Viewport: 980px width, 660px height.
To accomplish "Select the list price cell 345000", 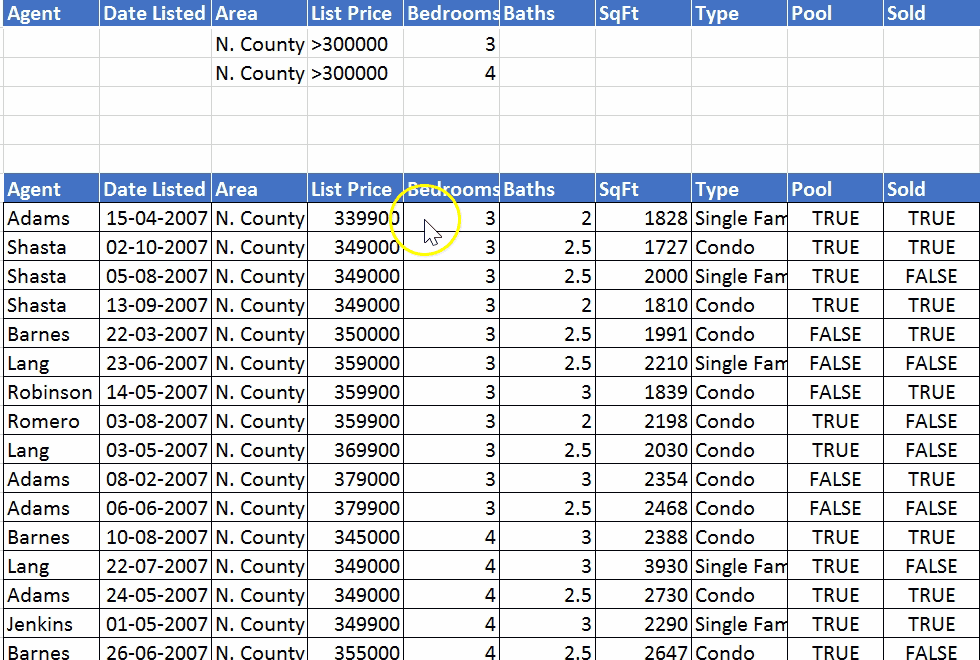I will (356, 537).
